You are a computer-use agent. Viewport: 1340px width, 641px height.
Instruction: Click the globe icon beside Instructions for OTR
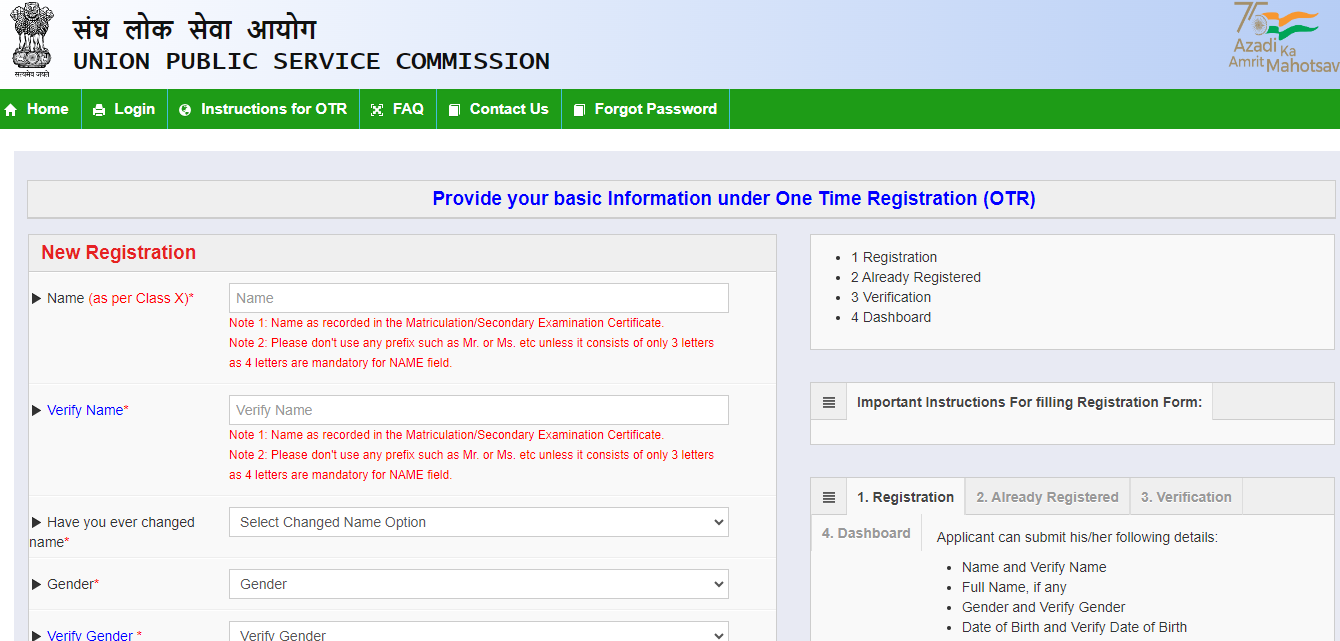[185, 110]
